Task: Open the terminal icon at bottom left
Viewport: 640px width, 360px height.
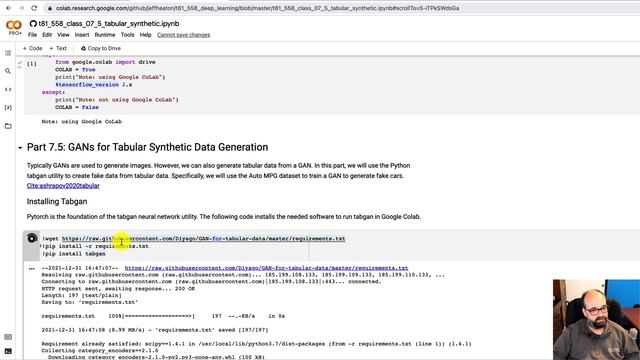Action: point(8,351)
